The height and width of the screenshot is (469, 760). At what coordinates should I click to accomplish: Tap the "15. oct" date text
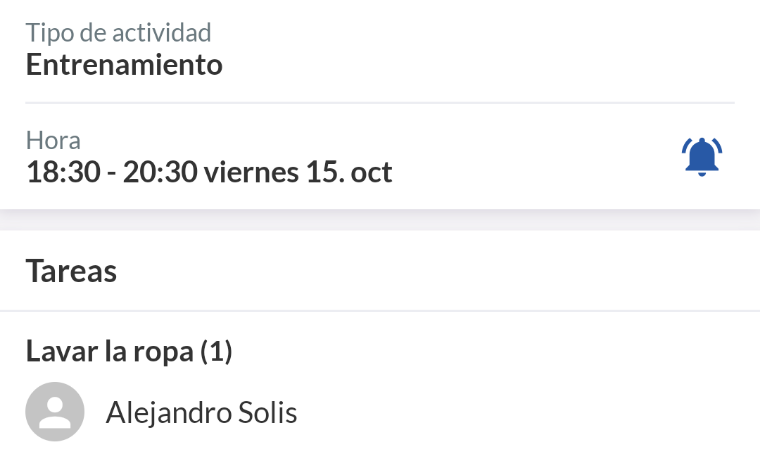coord(349,172)
